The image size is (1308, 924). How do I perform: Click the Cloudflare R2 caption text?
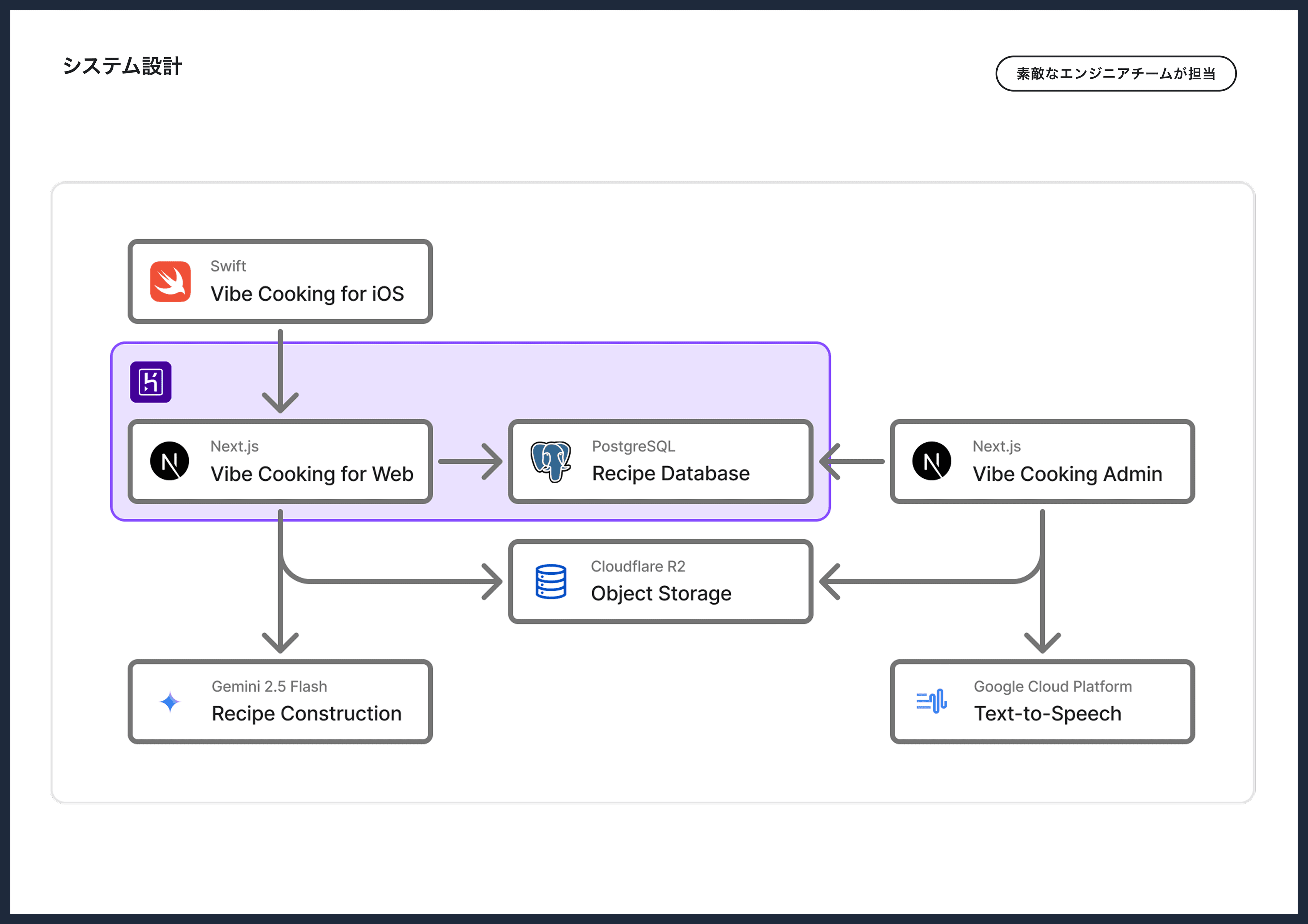[x=638, y=567]
